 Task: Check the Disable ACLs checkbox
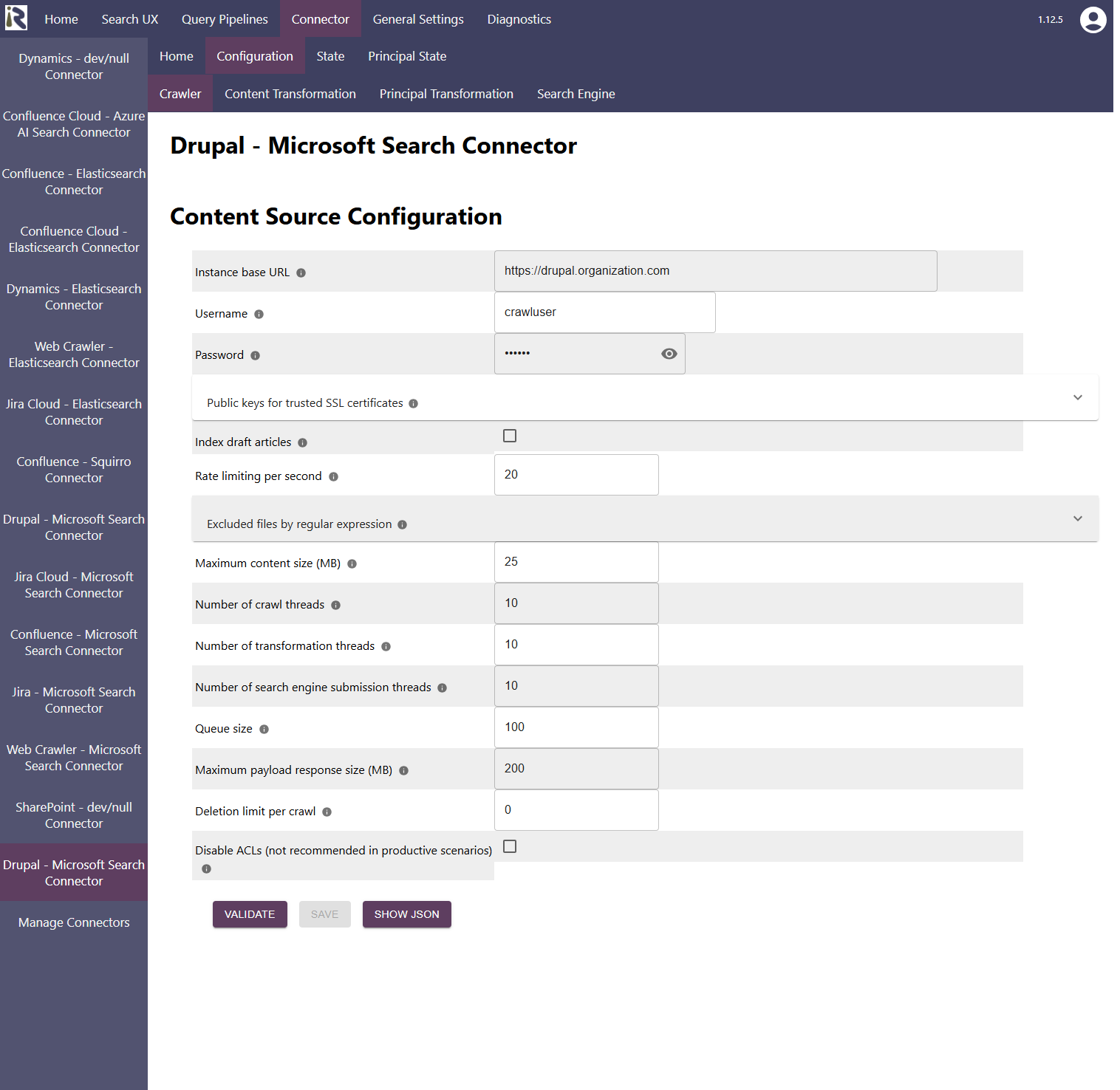point(510,847)
